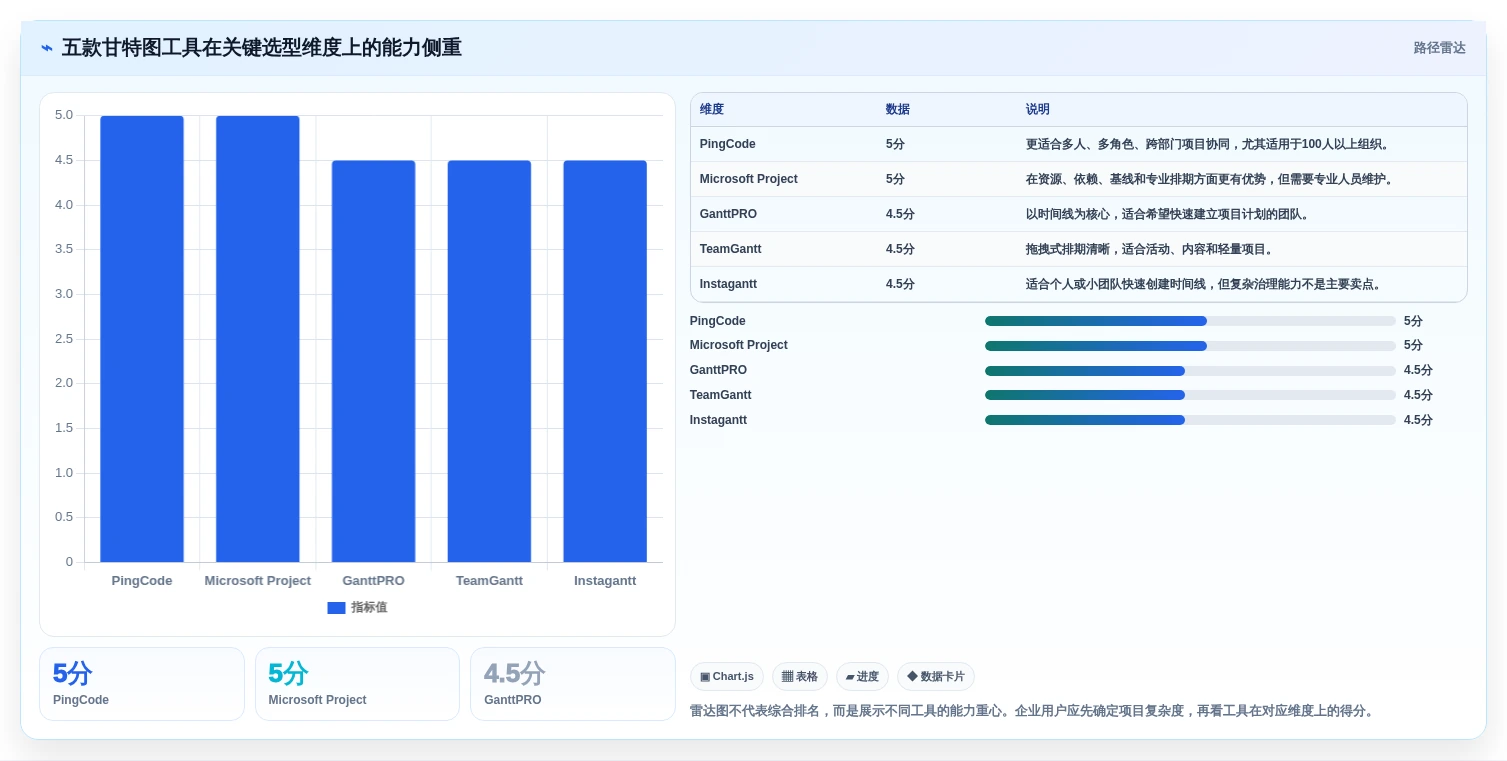Click the PingCode bar in the chart
Image resolution: width=1507 pixels, height=761 pixels.
point(142,339)
